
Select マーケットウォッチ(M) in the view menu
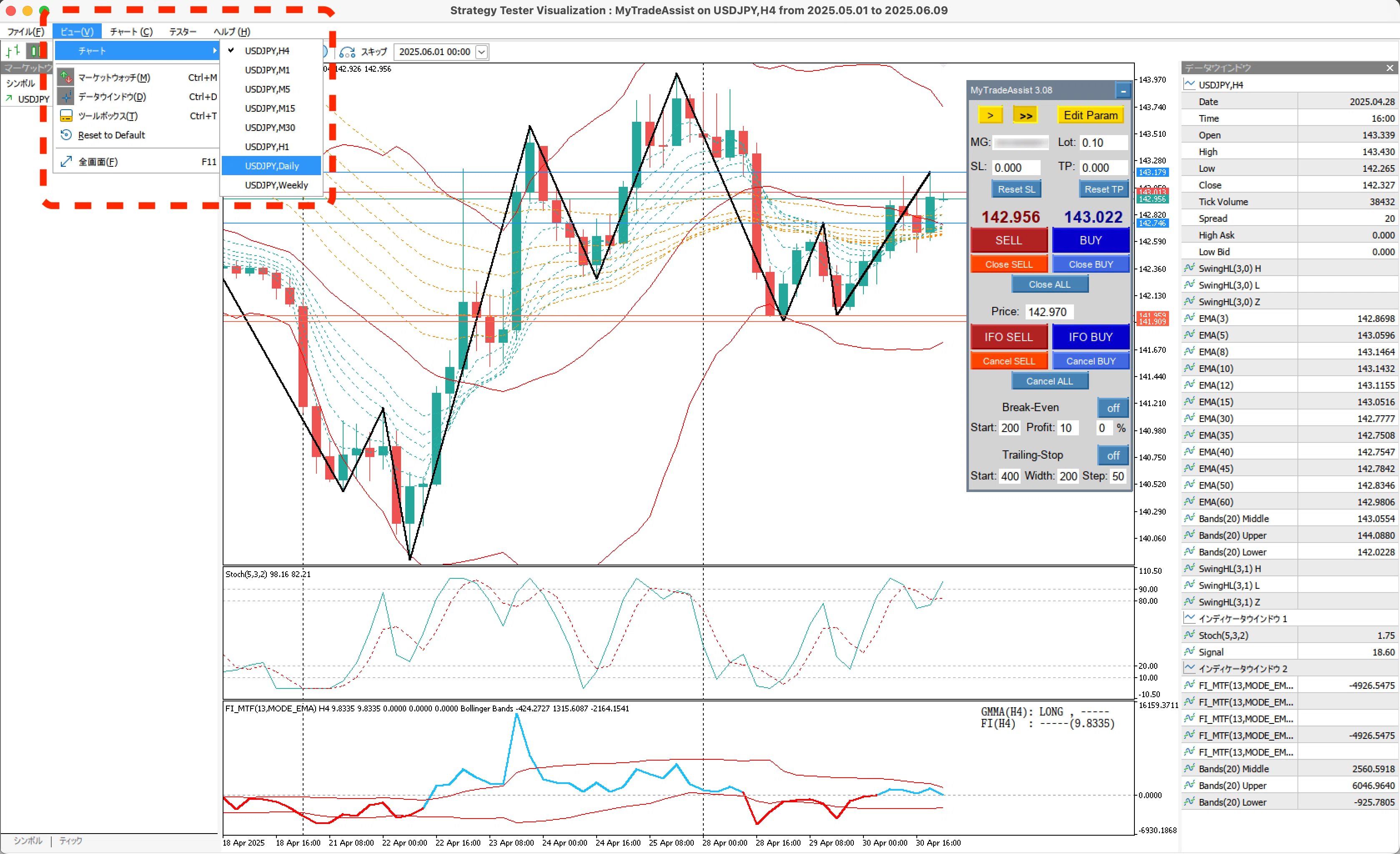coord(137,77)
